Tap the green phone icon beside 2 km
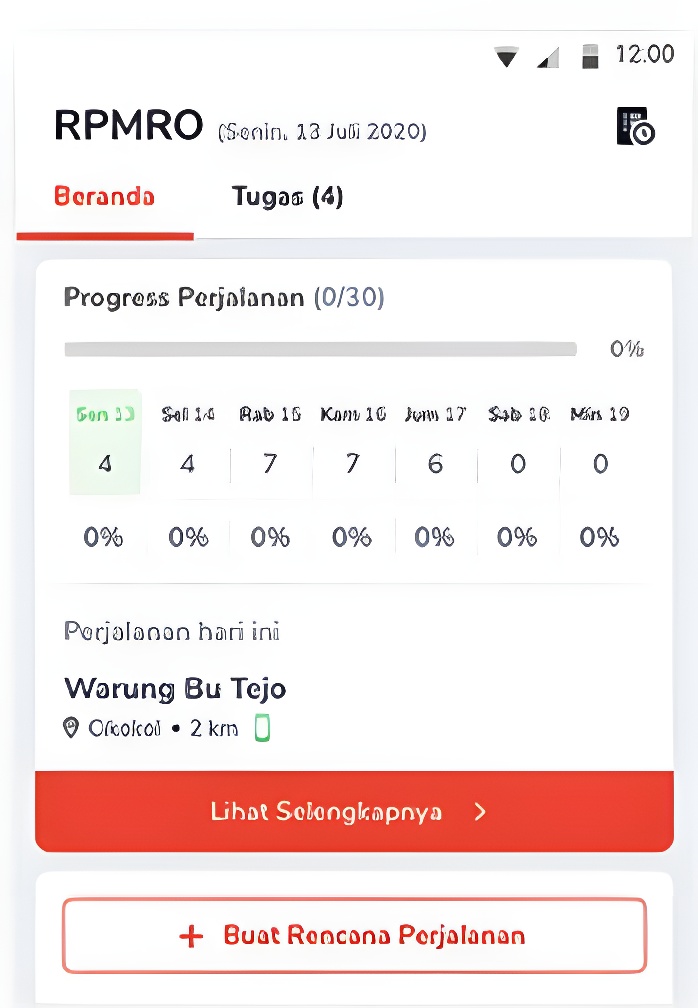Image resolution: width=698 pixels, height=1008 pixels. [262, 728]
